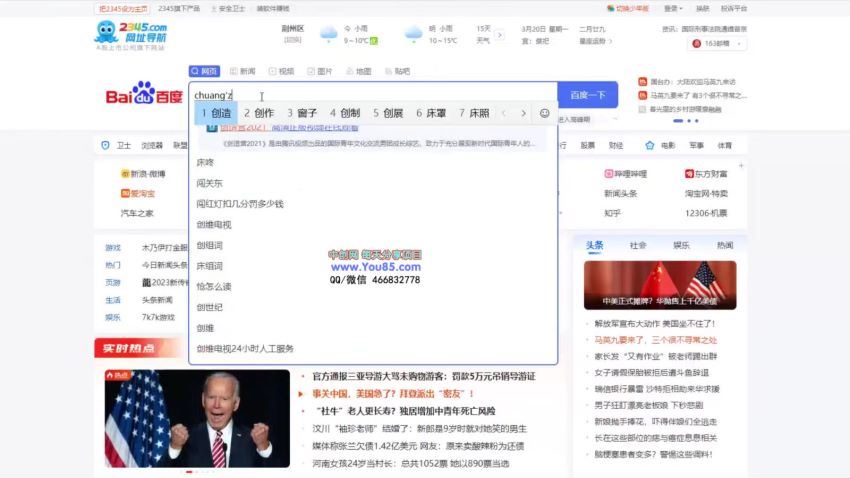Switch to the 热闻 news tab
The height and width of the screenshot is (478, 850).
tap(725, 246)
